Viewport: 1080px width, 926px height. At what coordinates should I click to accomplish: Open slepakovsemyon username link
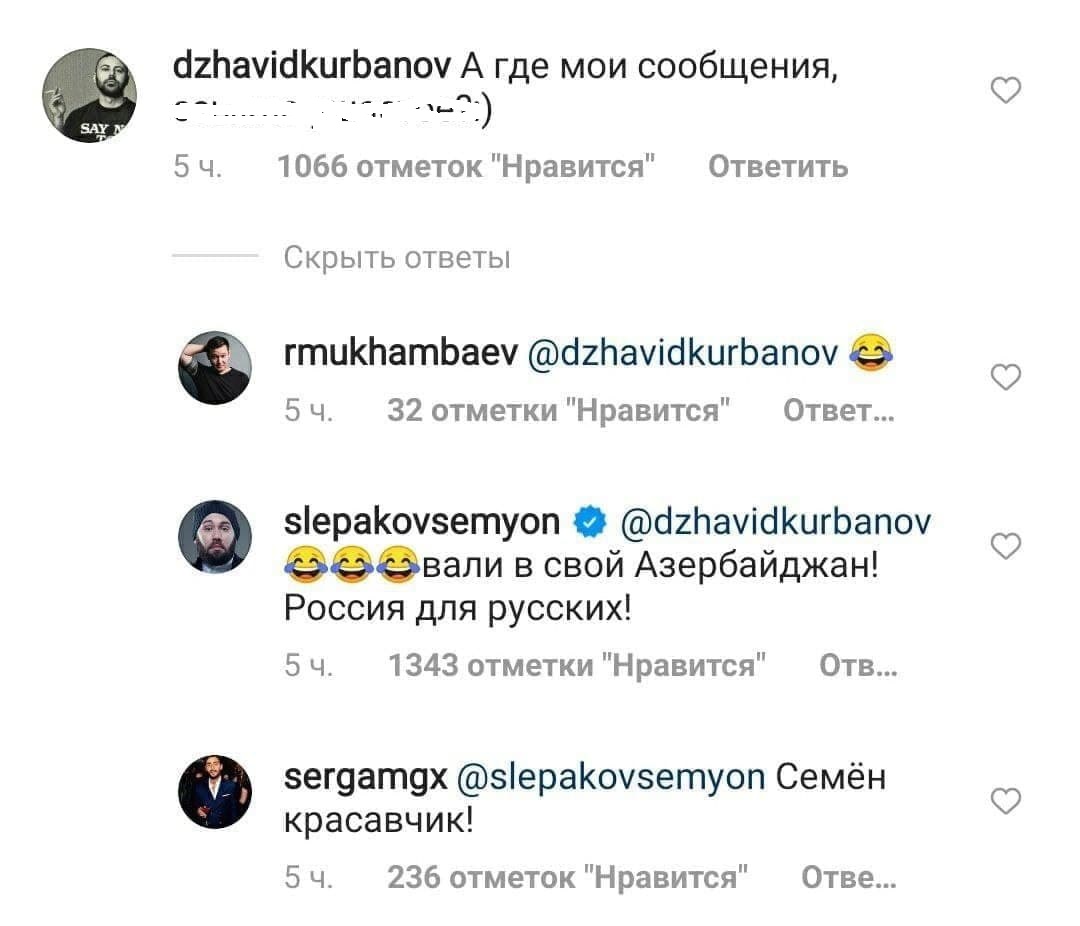(422, 522)
